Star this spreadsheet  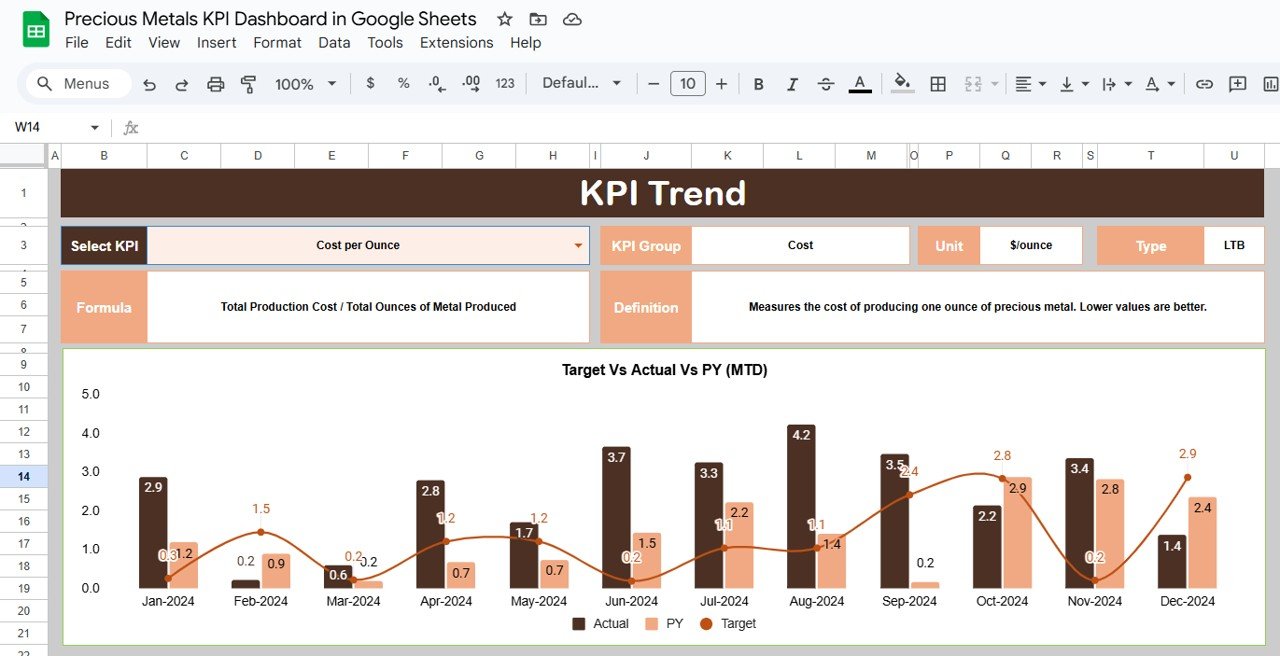pyautogui.click(x=504, y=19)
